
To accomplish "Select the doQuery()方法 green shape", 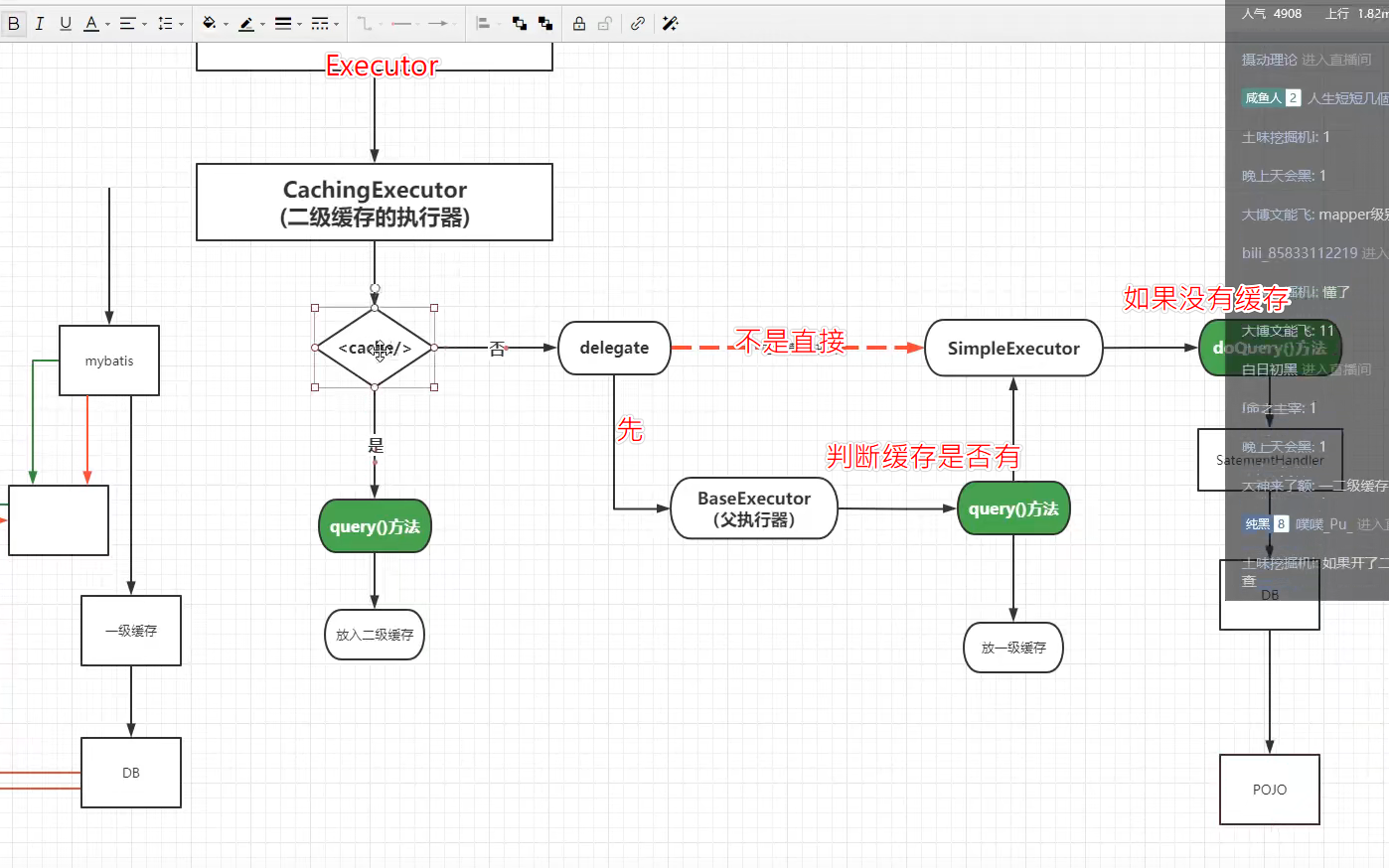I will pyautogui.click(x=1270, y=348).
